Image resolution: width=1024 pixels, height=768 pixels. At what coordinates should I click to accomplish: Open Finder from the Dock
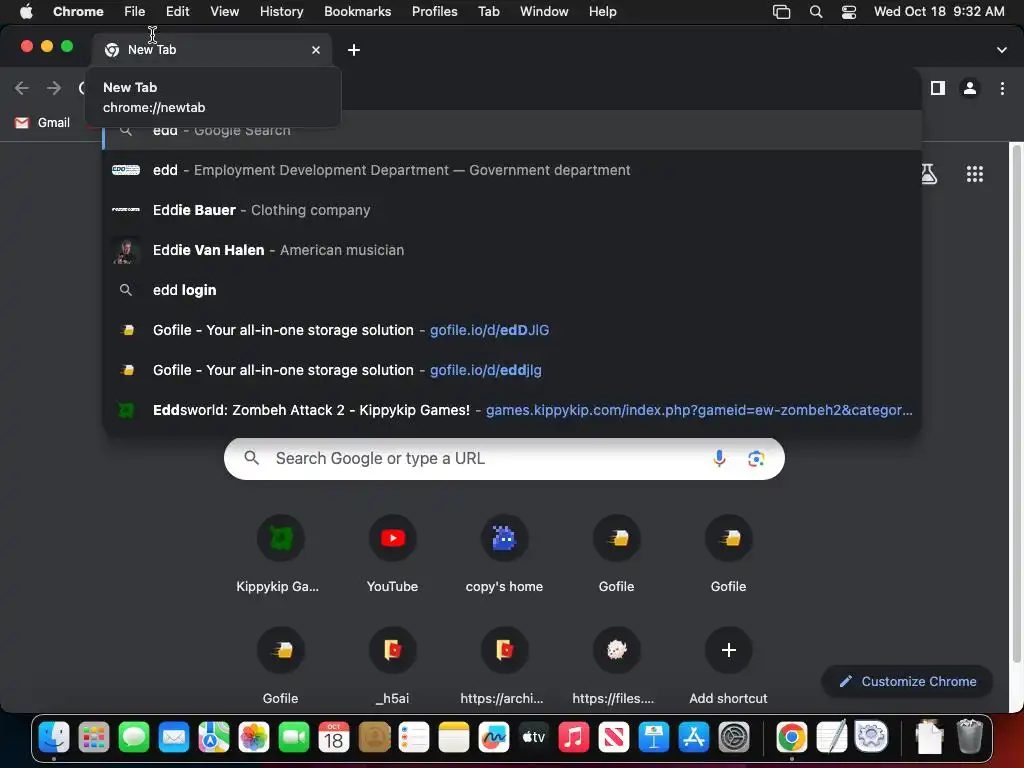pos(54,737)
